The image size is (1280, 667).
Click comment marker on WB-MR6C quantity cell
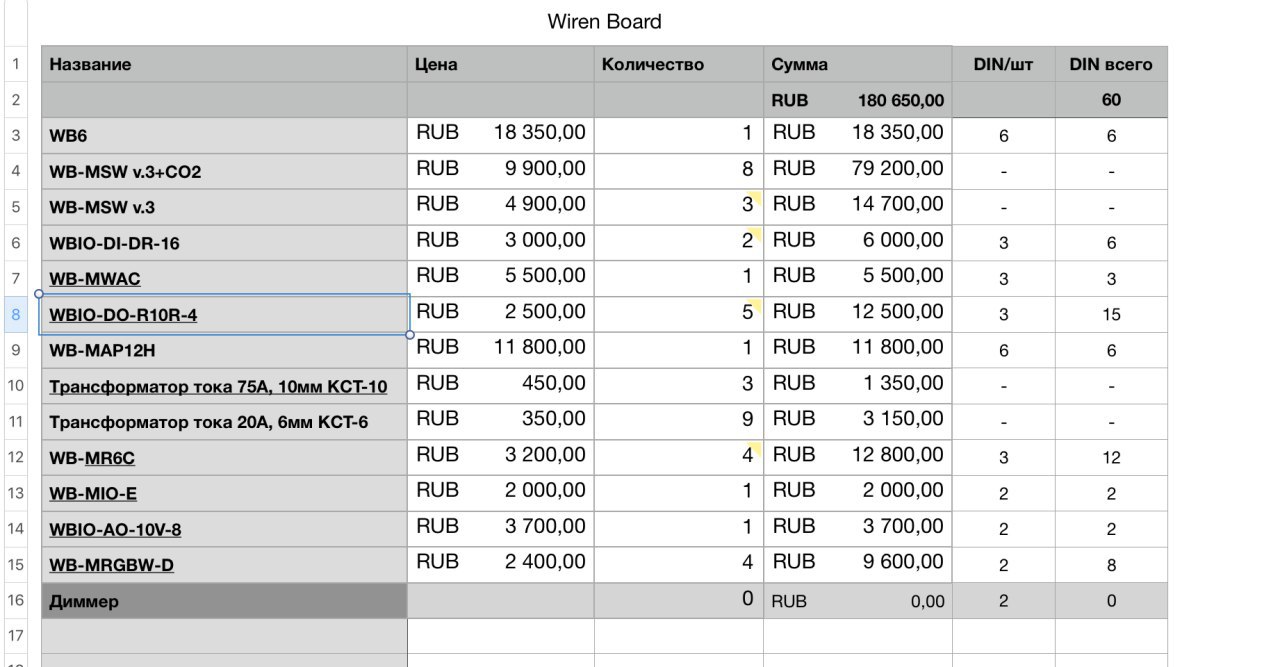[x=756, y=447]
